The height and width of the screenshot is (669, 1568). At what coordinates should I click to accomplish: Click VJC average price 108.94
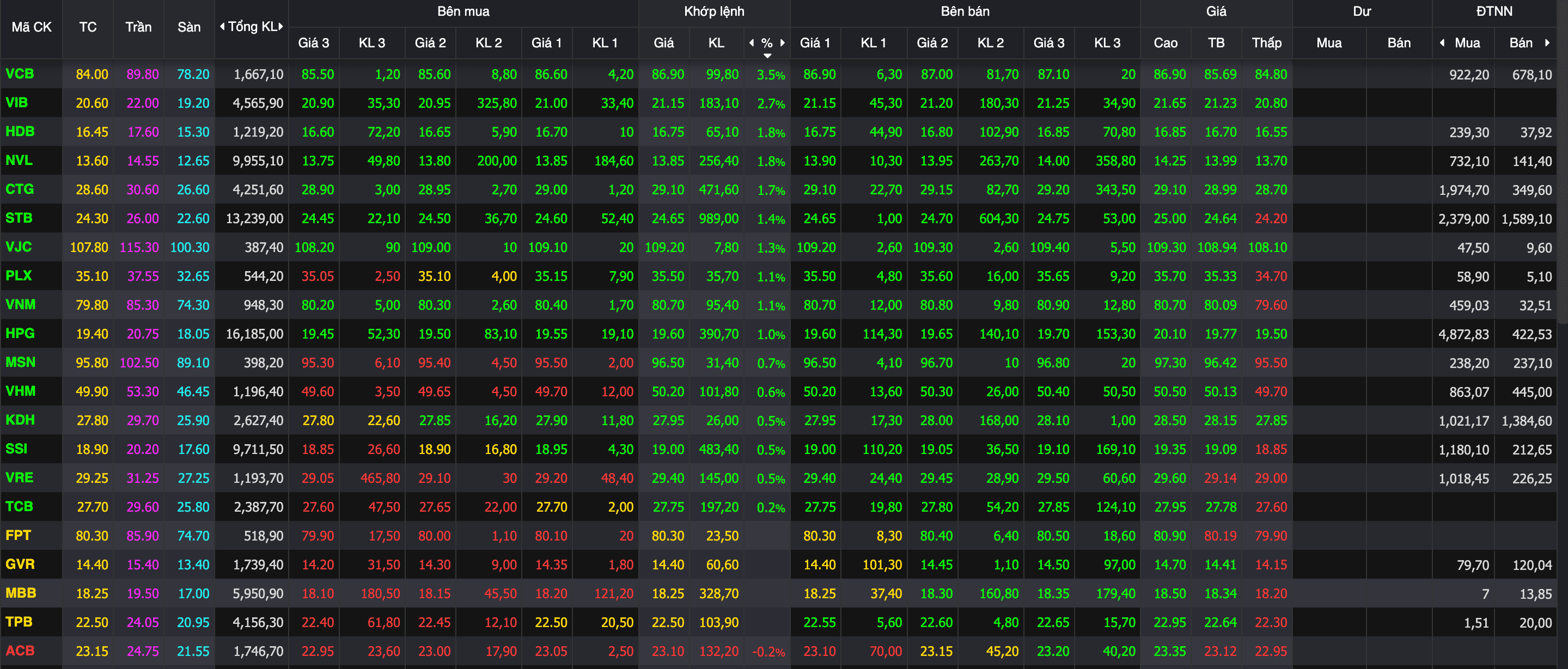[1216, 248]
